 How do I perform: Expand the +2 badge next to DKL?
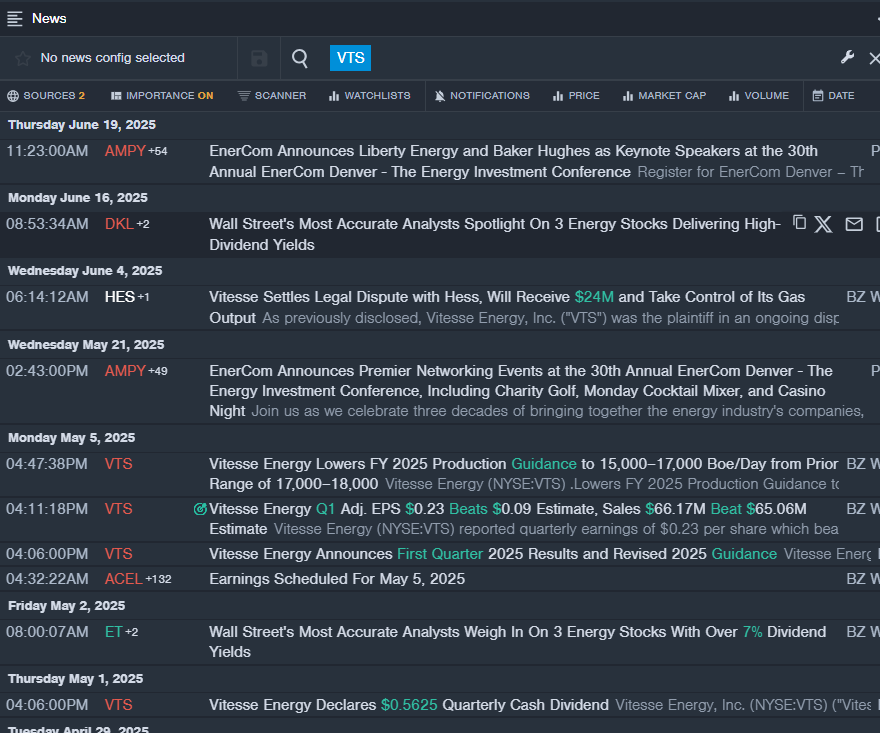click(x=143, y=224)
